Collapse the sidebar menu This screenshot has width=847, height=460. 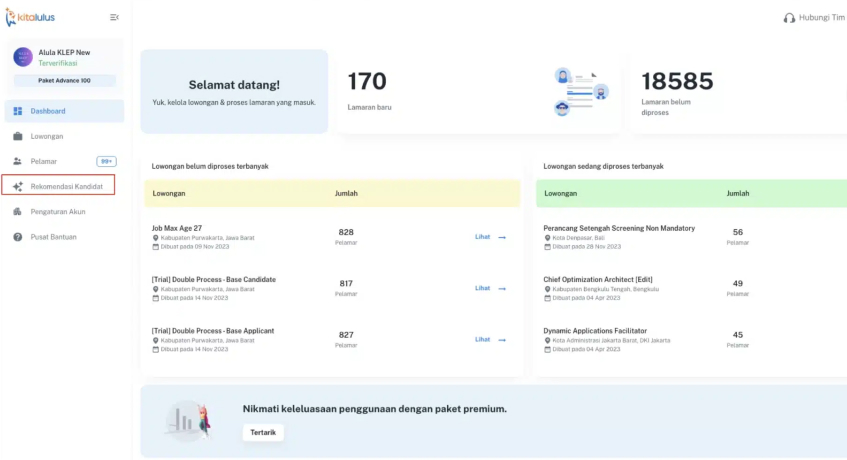click(x=114, y=17)
